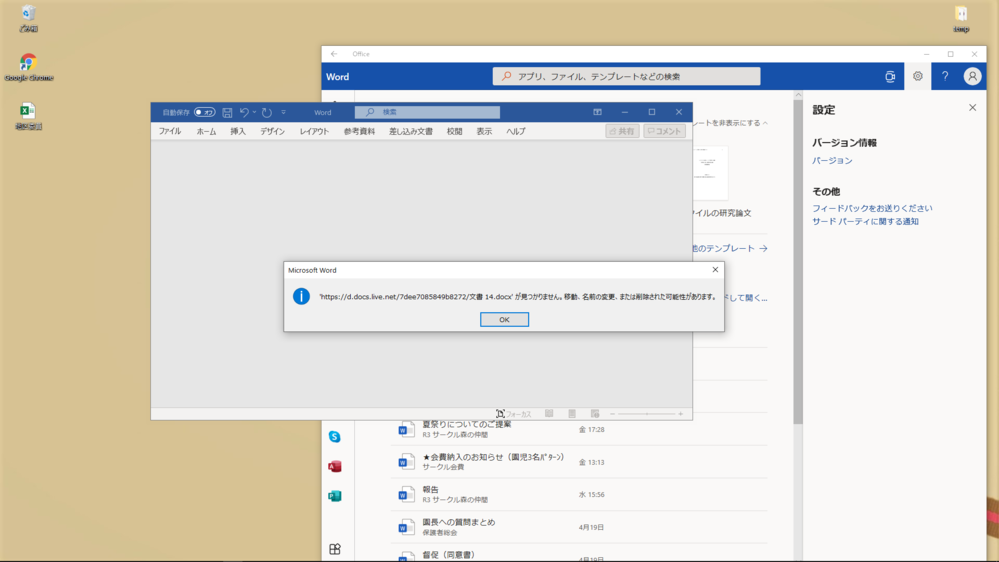Screen dimensions: 999x562
Task: Click the Office app back arrow
Action: [334, 54]
